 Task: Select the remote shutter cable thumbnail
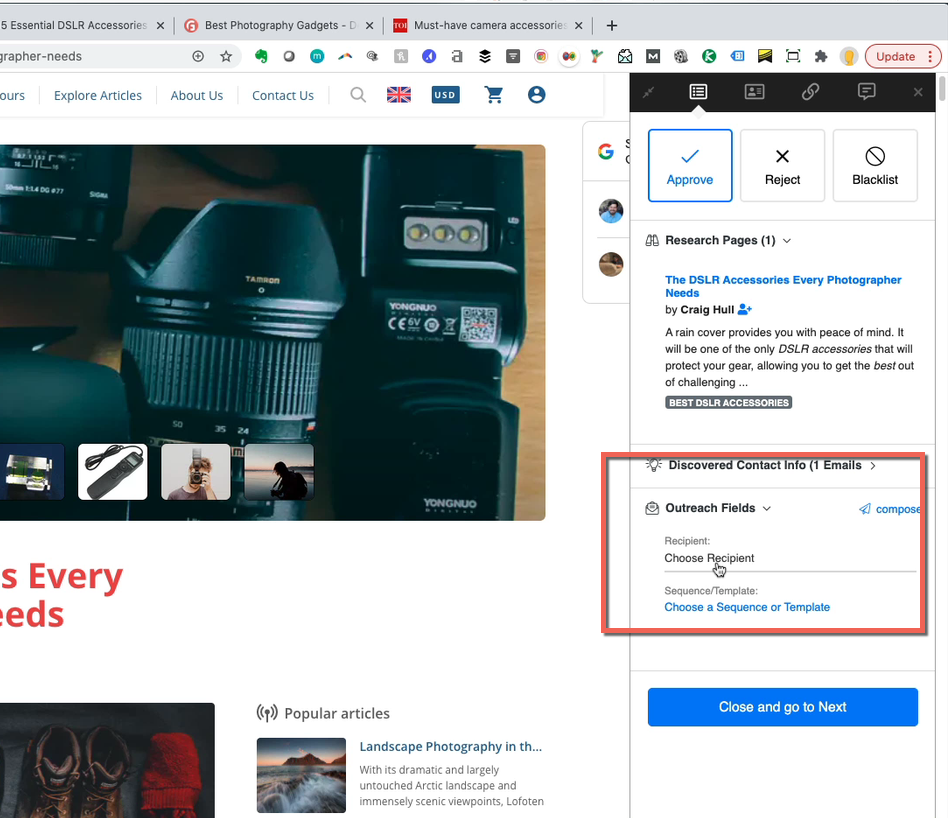(112, 472)
